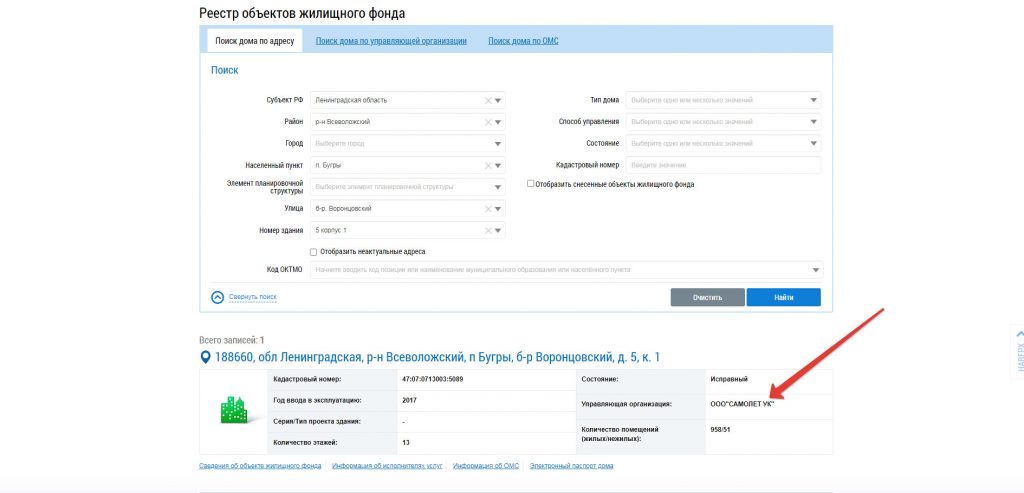Image resolution: width=1024 pixels, height=493 pixels.
Task: Click cadastral number 47:07:0713003:5089 value
Action: (433, 379)
